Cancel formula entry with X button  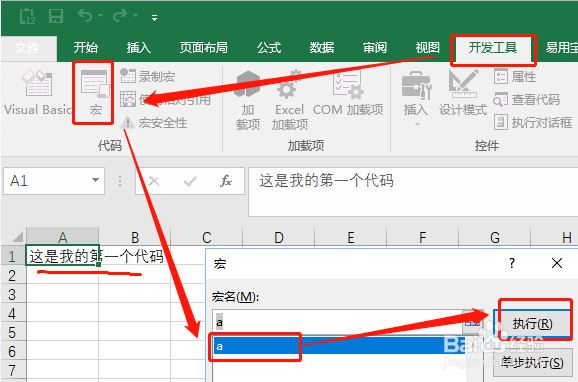coord(154,181)
